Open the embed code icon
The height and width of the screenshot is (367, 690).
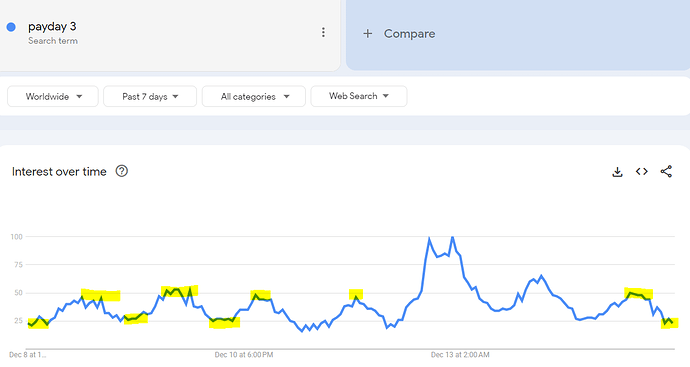click(642, 172)
